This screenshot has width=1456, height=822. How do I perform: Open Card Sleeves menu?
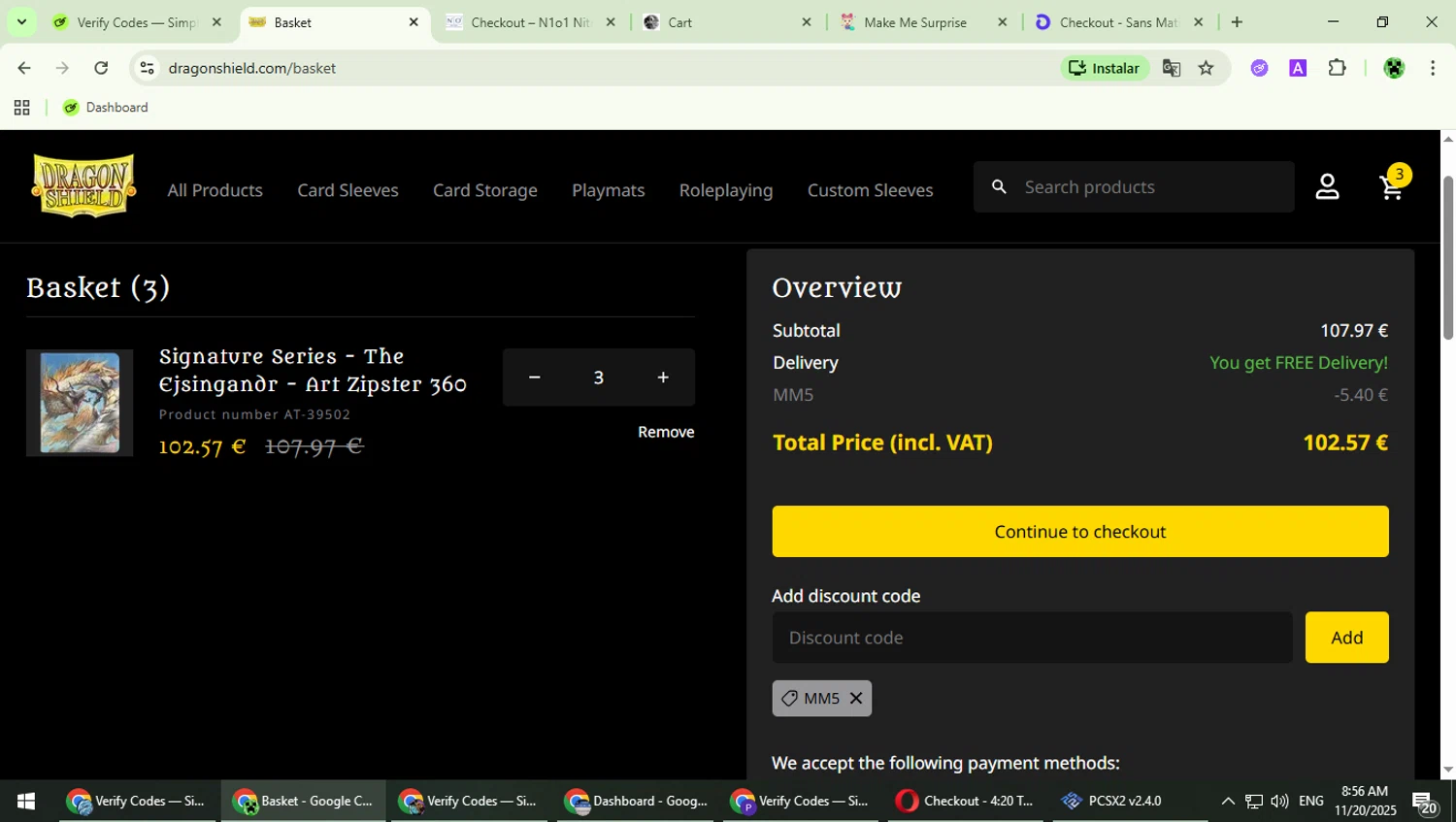tap(347, 190)
